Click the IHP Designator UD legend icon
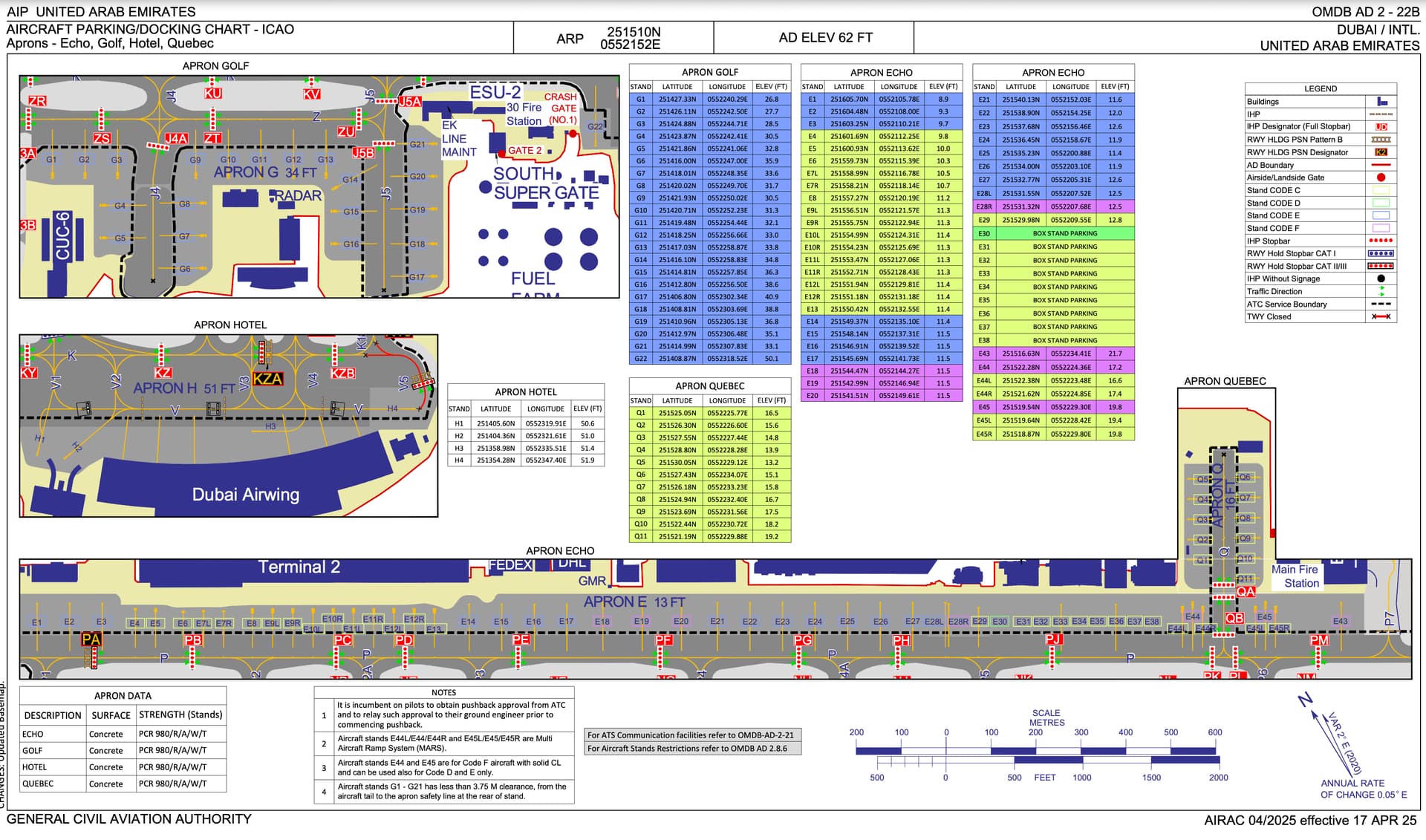Image resolution: width=1426 pixels, height=840 pixels. pyautogui.click(x=1381, y=127)
